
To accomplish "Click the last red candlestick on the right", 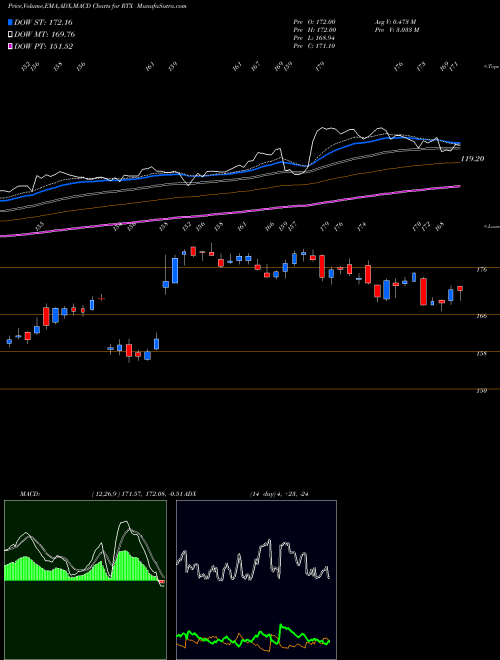I will point(460,289).
